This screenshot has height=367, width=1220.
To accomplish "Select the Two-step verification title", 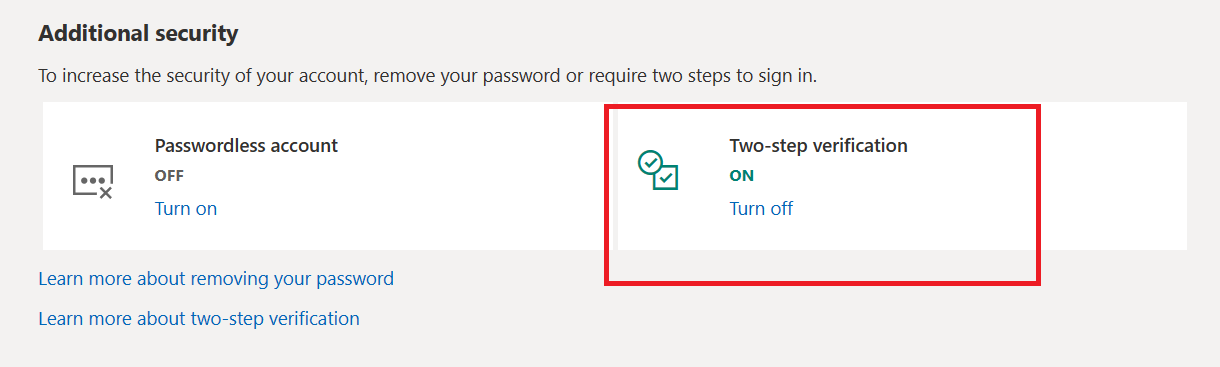I will tap(819, 145).
